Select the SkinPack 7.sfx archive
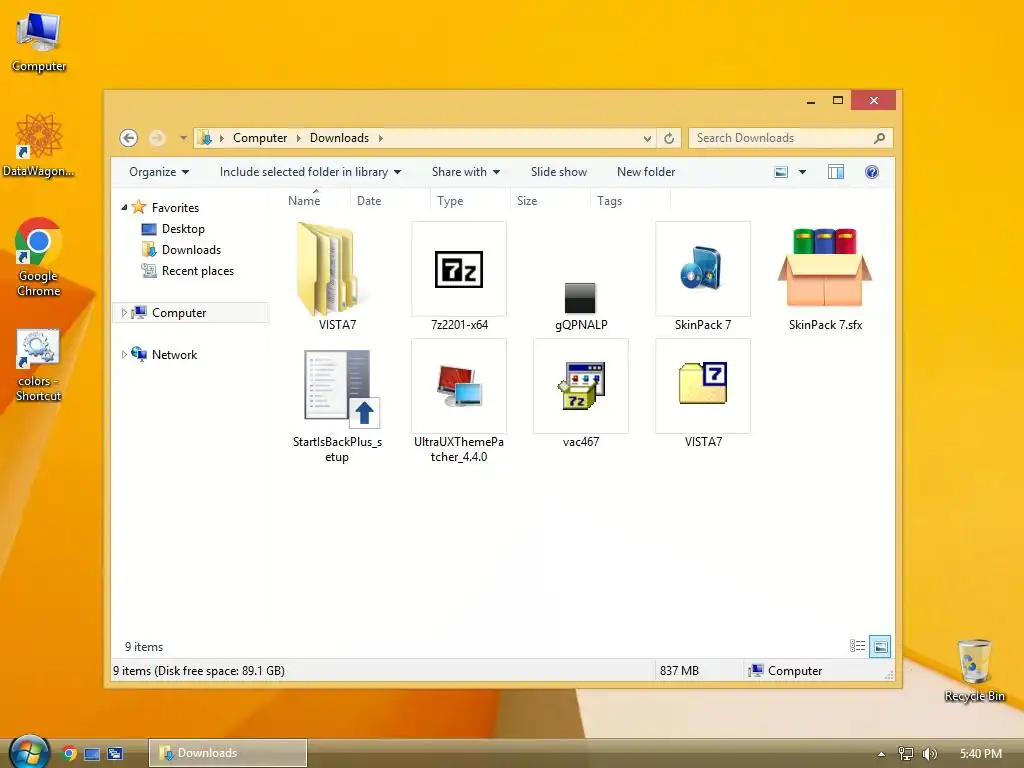The height and width of the screenshot is (768, 1024). (824, 268)
